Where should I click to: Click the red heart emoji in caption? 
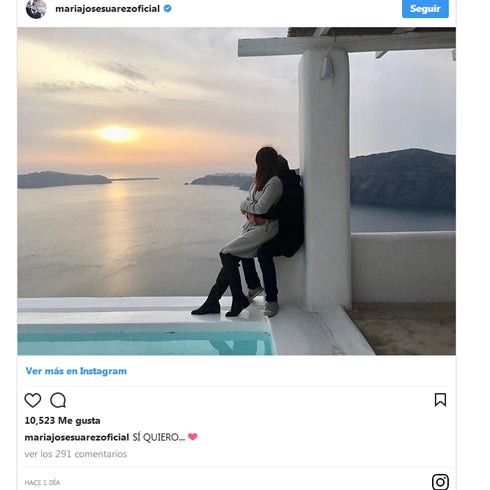coord(193,437)
